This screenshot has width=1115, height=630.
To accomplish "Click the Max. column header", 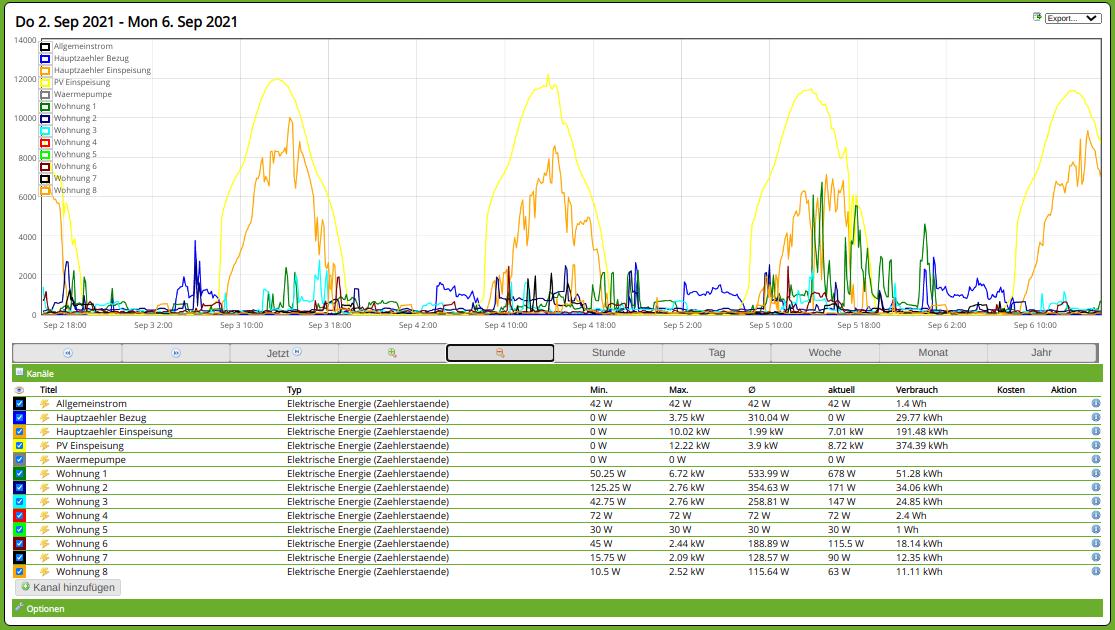I will click(x=678, y=390).
